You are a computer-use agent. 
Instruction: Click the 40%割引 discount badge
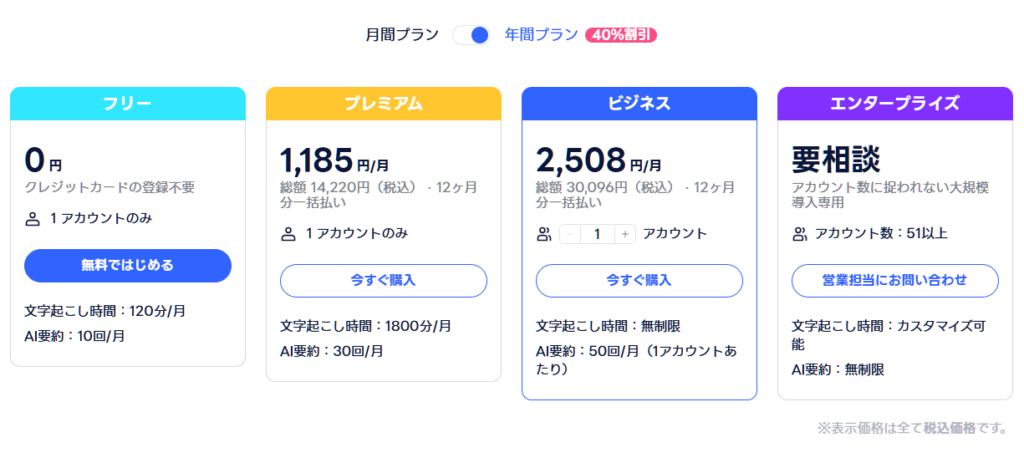621,35
